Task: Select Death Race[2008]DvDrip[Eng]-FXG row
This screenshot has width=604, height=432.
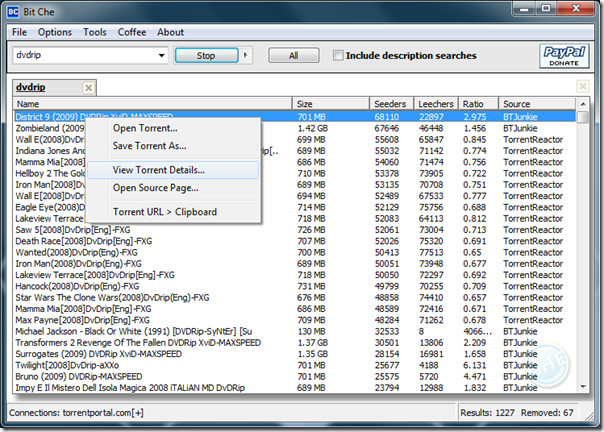Action: tap(295, 241)
